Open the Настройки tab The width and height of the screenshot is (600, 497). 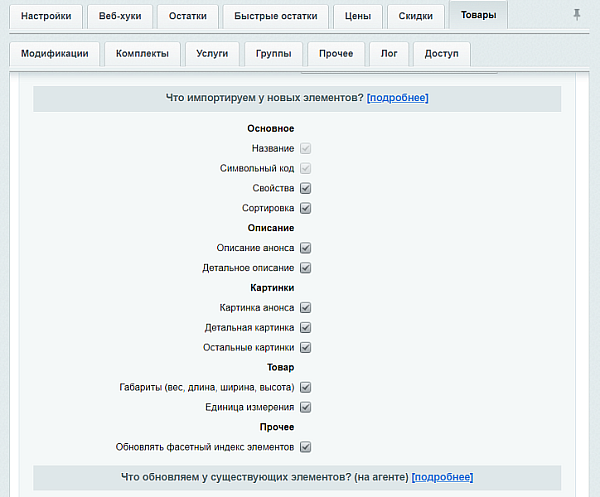(x=46, y=16)
